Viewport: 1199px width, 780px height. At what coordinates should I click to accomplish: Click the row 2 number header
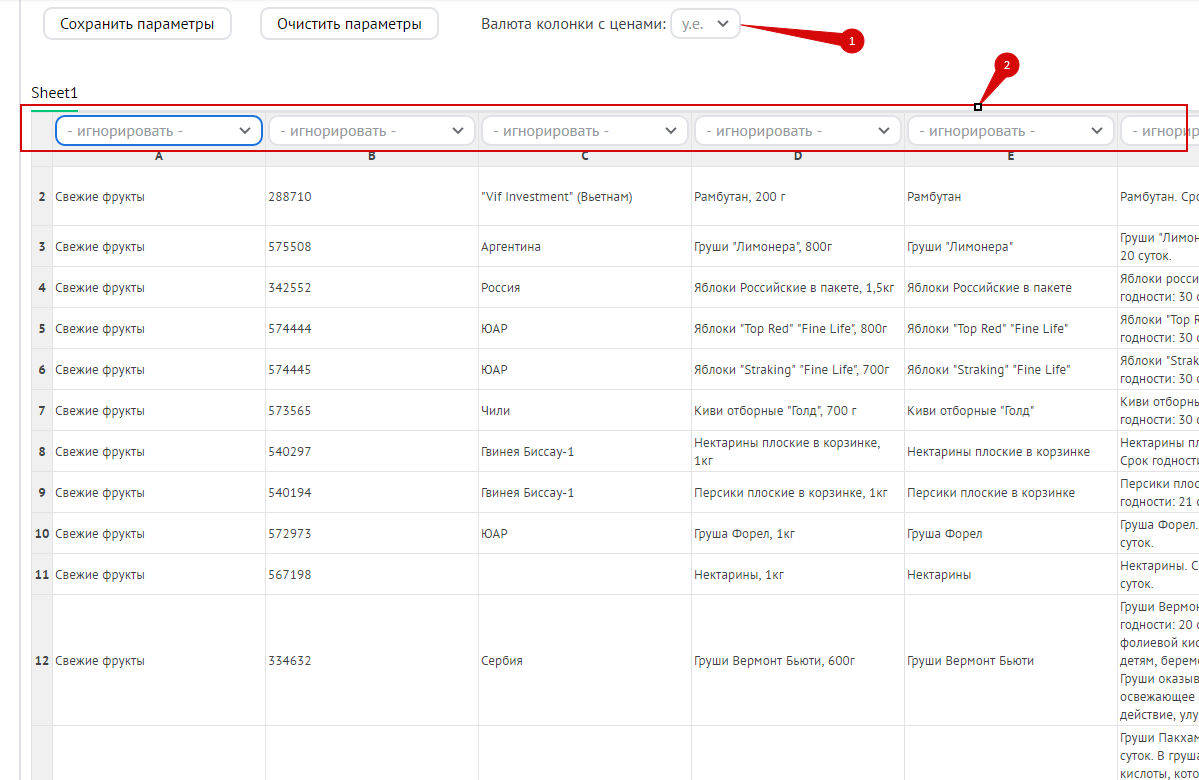42,197
